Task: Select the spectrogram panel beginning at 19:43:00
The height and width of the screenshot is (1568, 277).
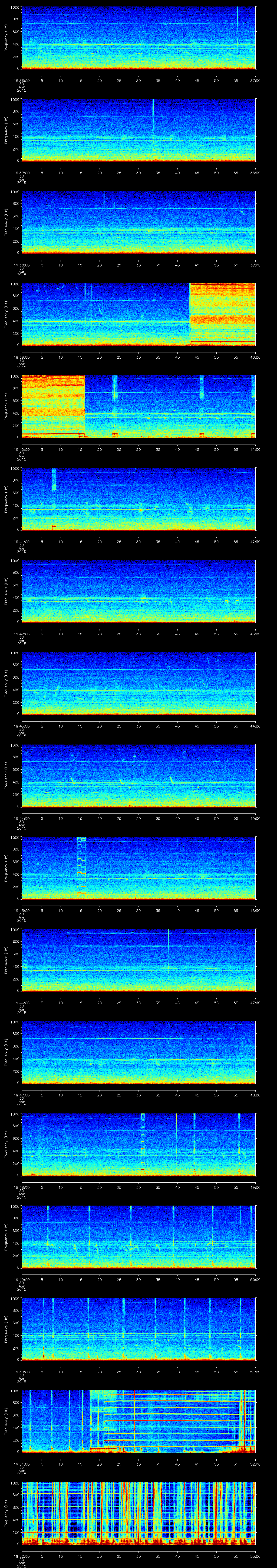Action: tap(138, 683)
